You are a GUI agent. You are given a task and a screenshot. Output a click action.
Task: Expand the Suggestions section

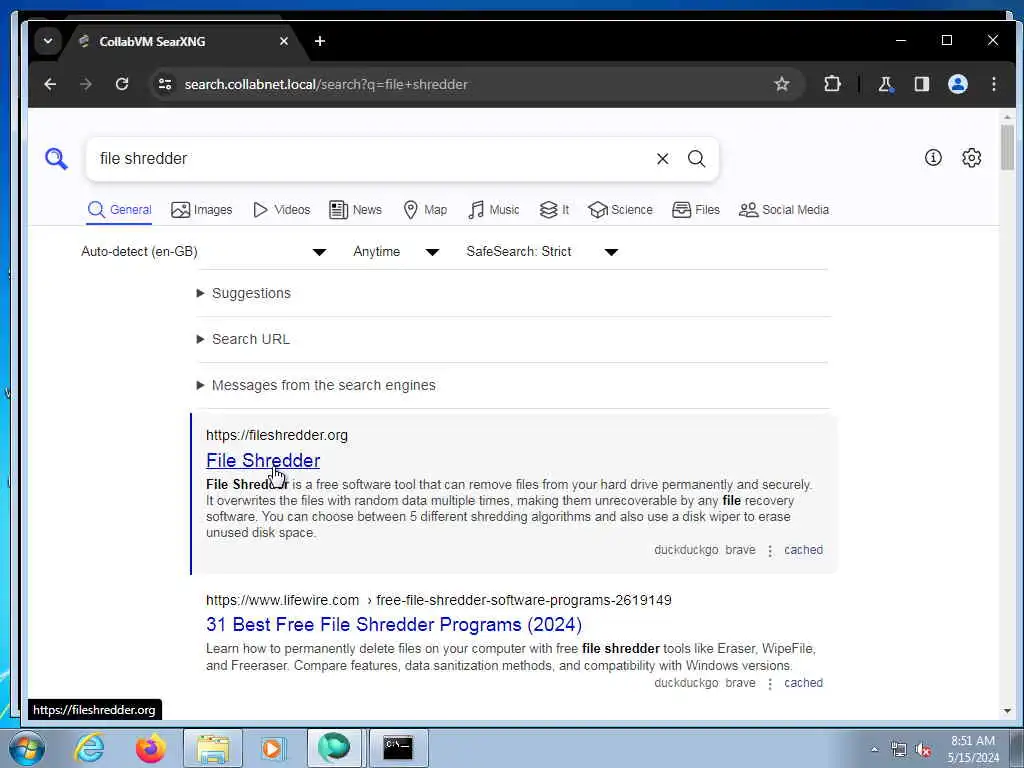click(x=244, y=293)
